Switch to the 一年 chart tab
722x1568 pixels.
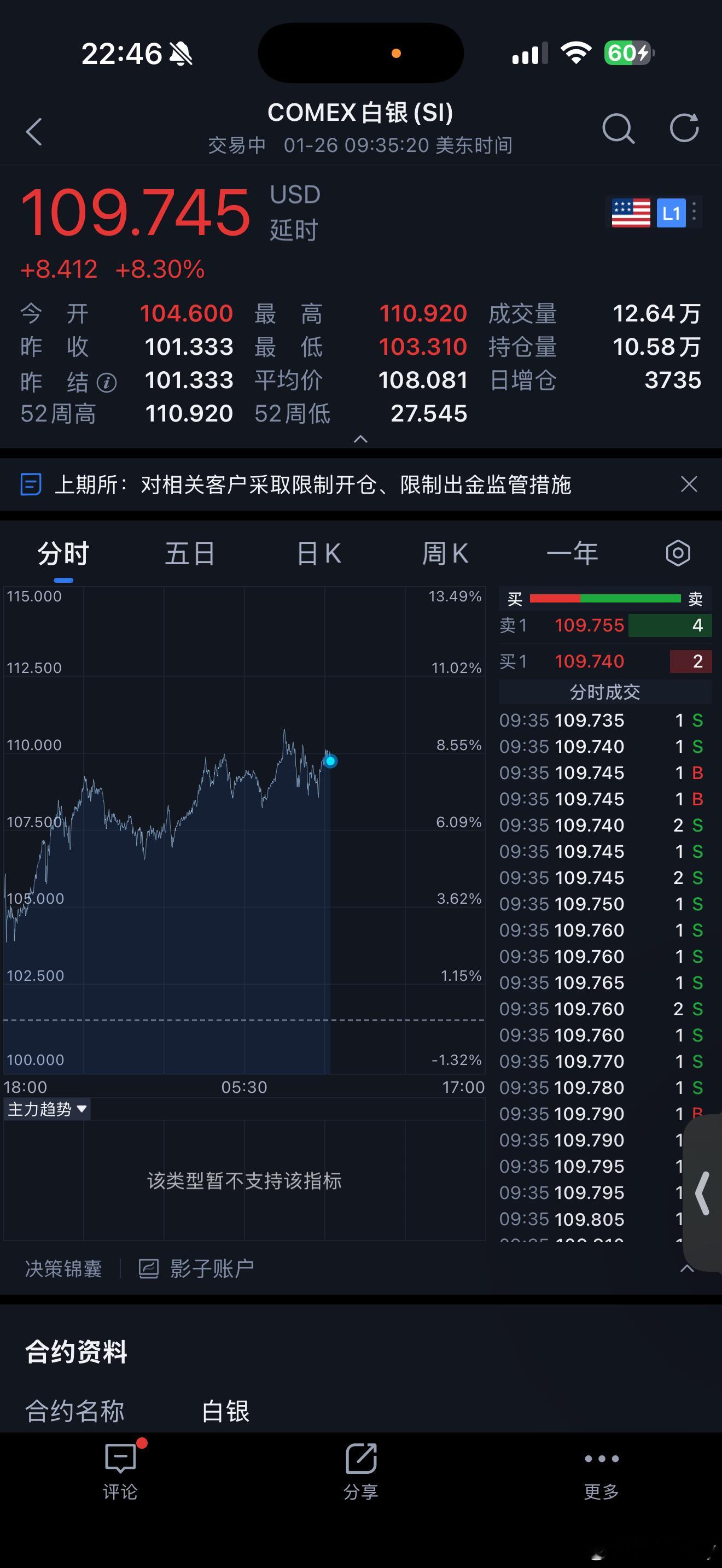(572, 554)
